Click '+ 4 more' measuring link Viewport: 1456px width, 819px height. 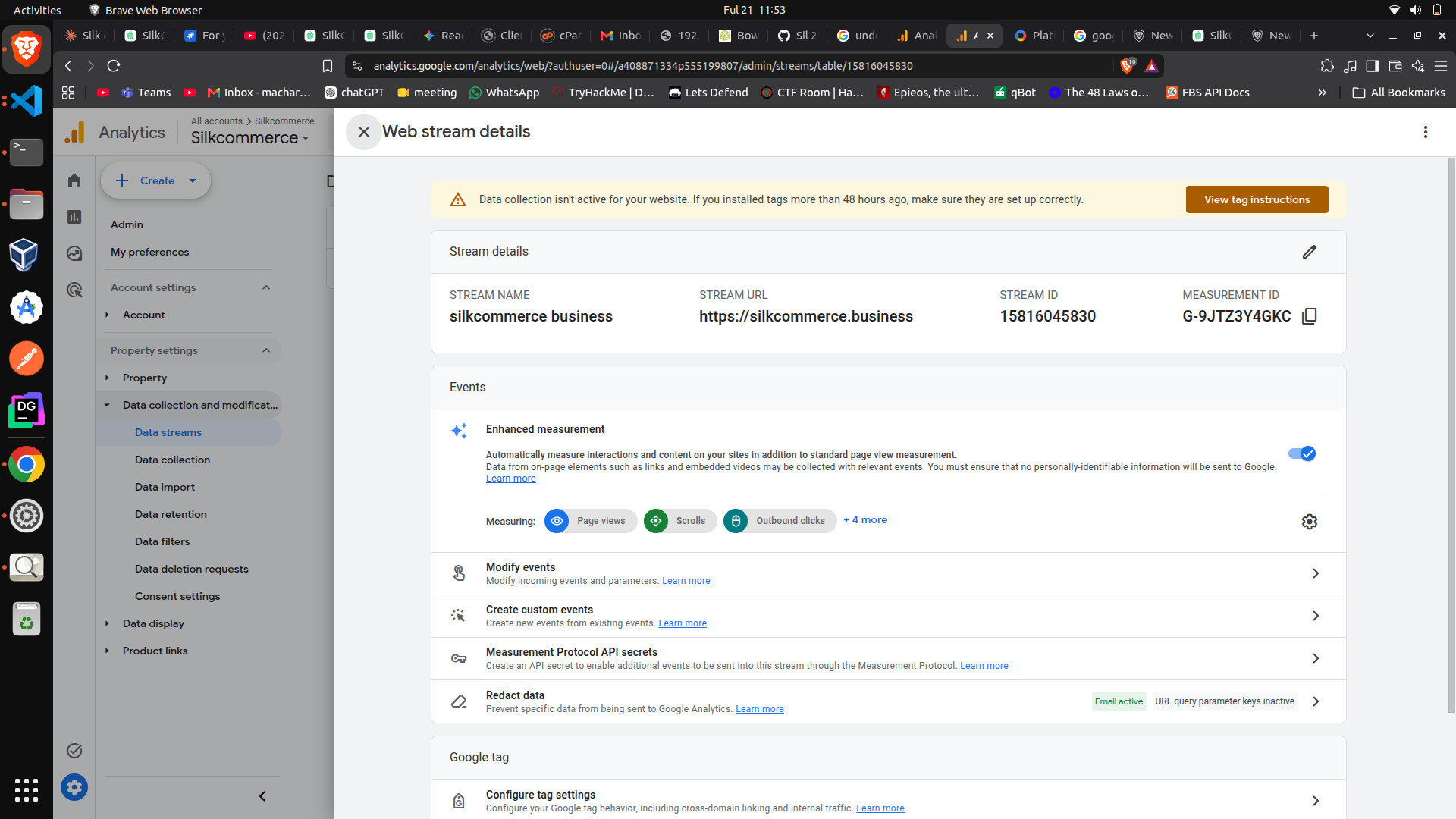click(x=865, y=520)
